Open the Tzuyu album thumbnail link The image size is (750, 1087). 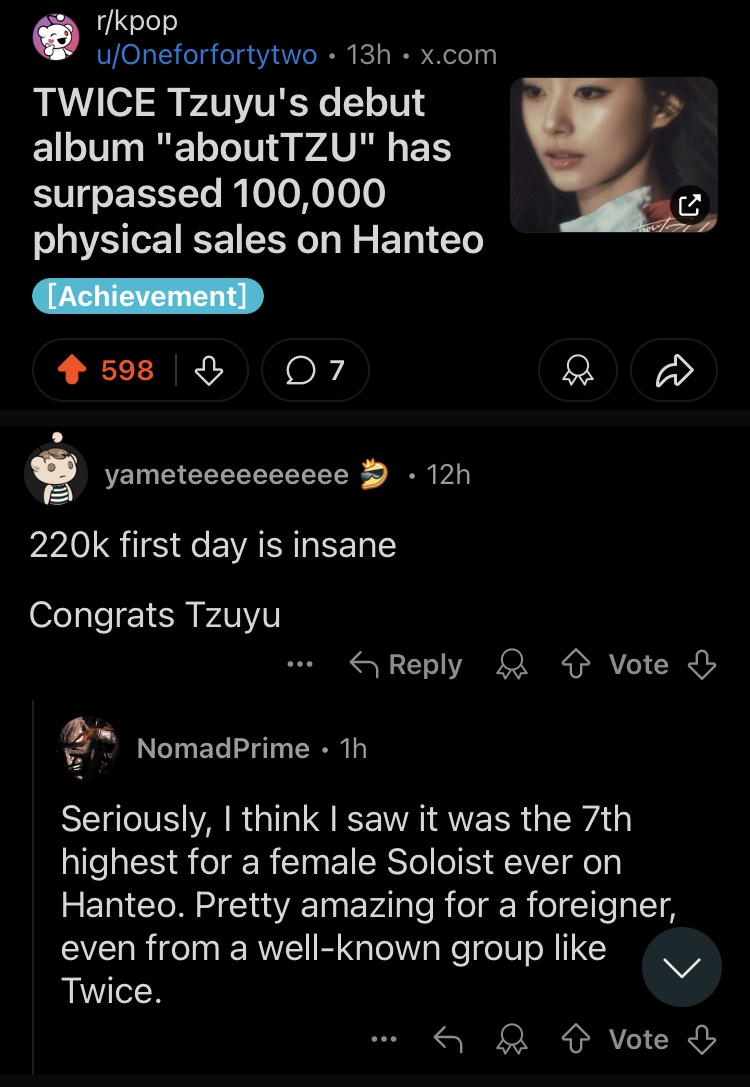click(613, 155)
